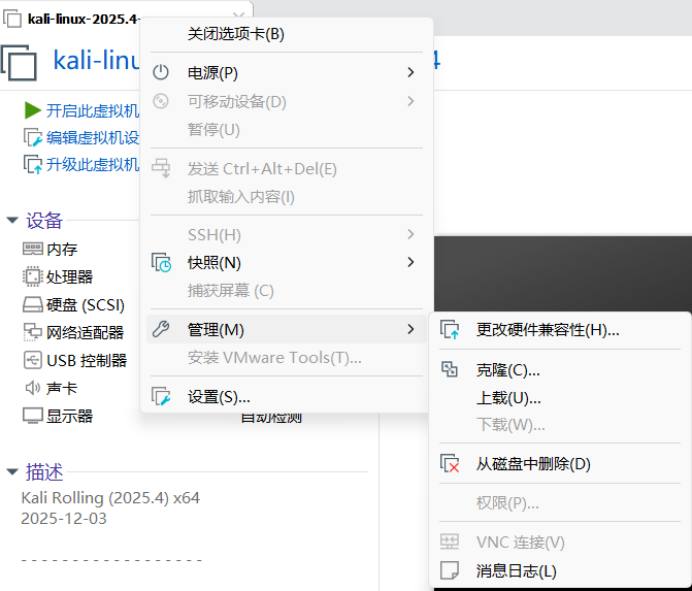Click the snapshot clock icon beside 快照(N)

click(x=161, y=263)
